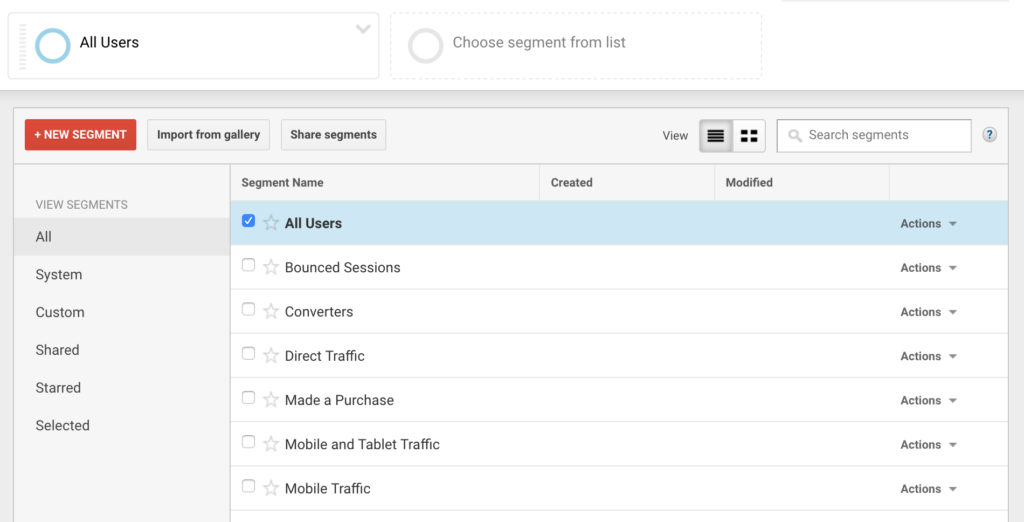This screenshot has width=1024, height=522.
Task: Open Actions dropdown for Mobile and Tablet Traffic
Action: 928,444
